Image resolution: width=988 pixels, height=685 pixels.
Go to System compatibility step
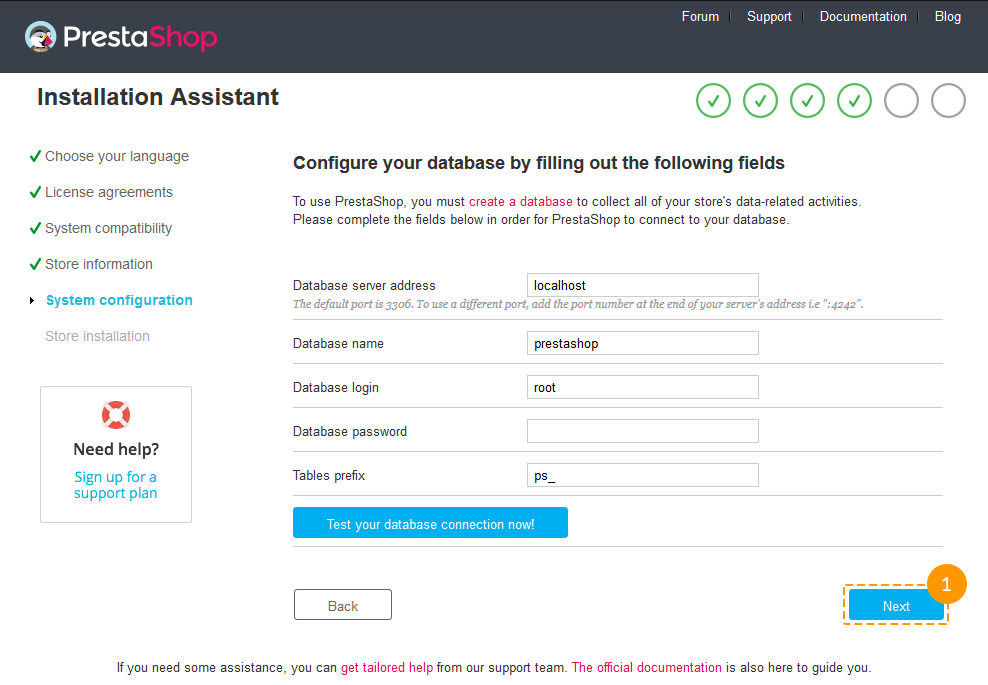(108, 228)
